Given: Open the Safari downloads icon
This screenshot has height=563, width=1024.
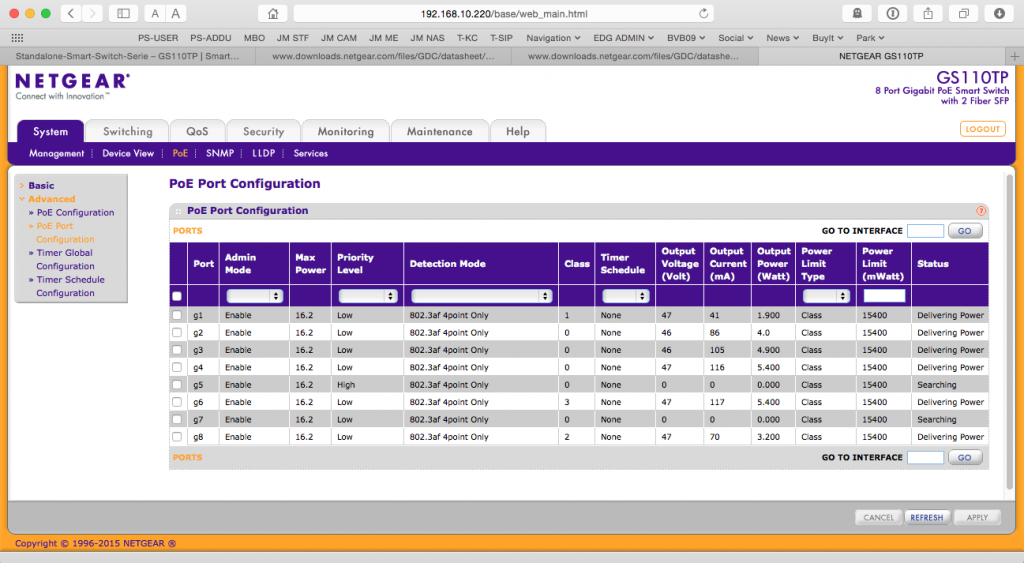Looking at the screenshot, I should click(x=999, y=14).
